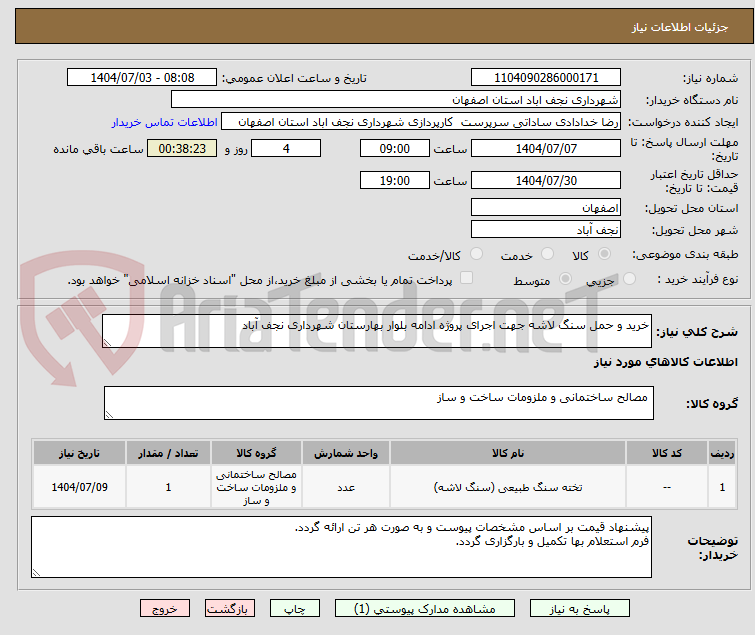The height and width of the screenshot is (635, 755).
Task: Click the نام کالا column header
Action: [x=508, y=453]
